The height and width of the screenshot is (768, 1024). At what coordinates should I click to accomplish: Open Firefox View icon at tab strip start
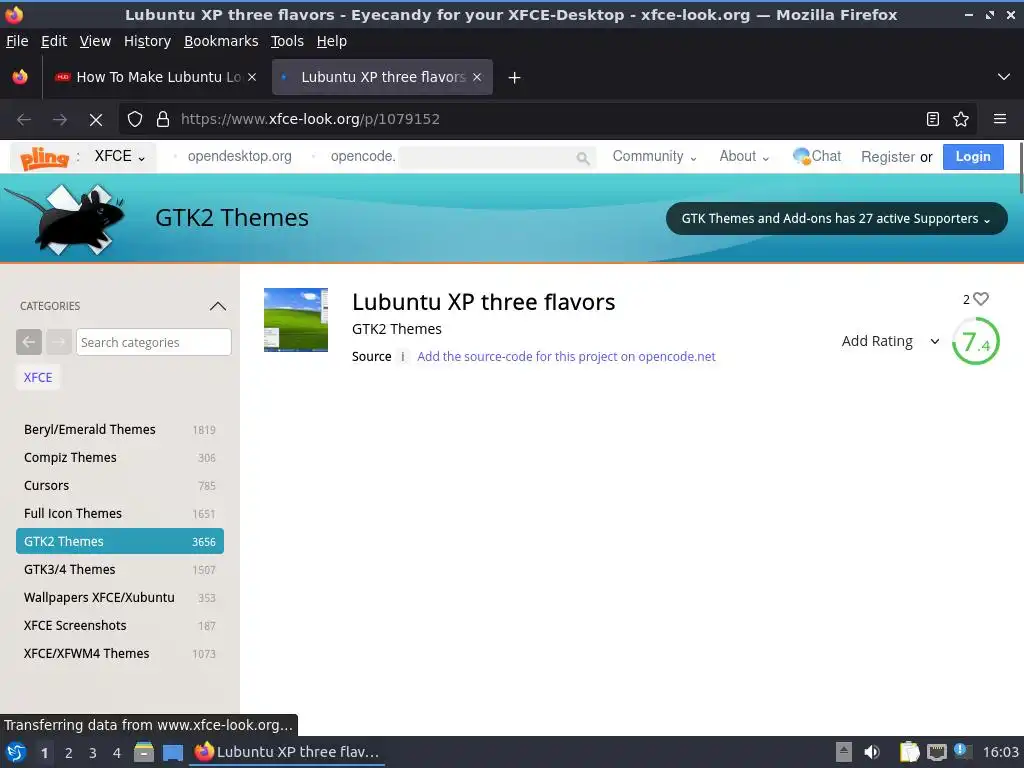pyautogui.click(x=20, y=77)
